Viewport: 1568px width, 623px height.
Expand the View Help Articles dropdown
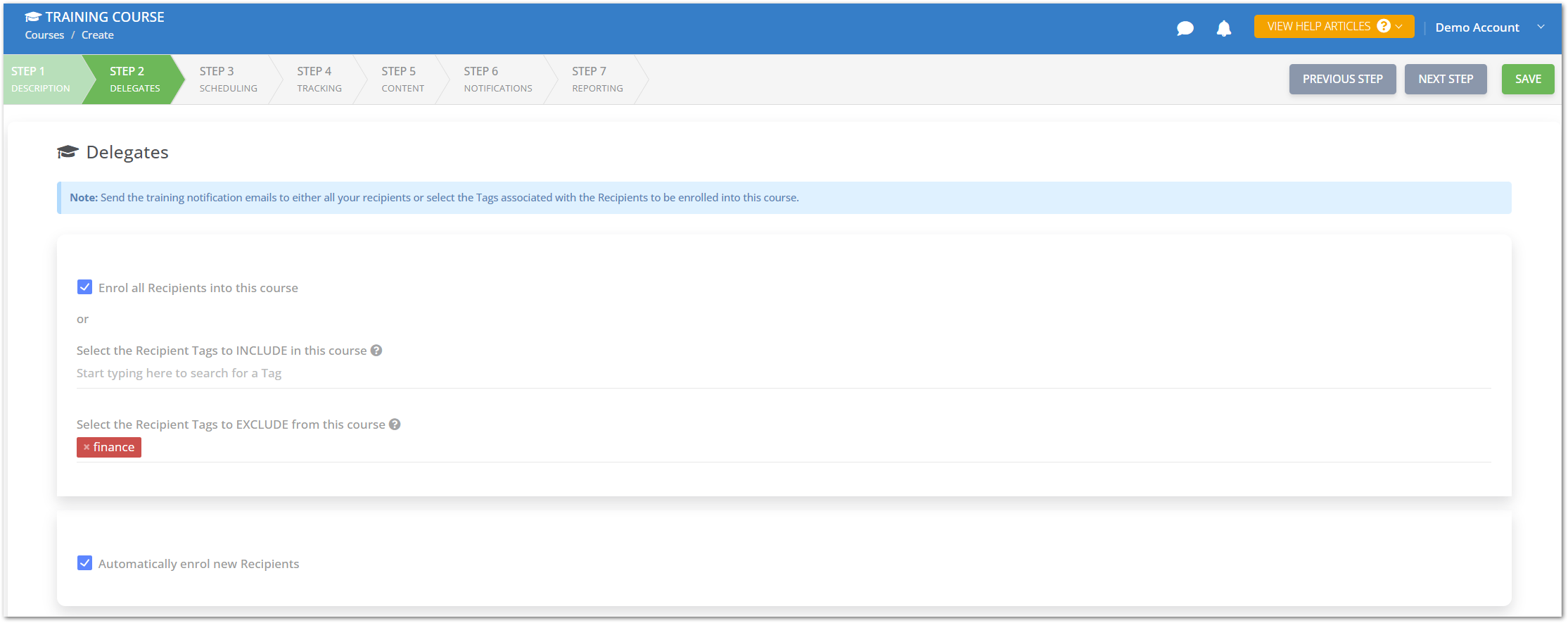tap(1334, 27)
